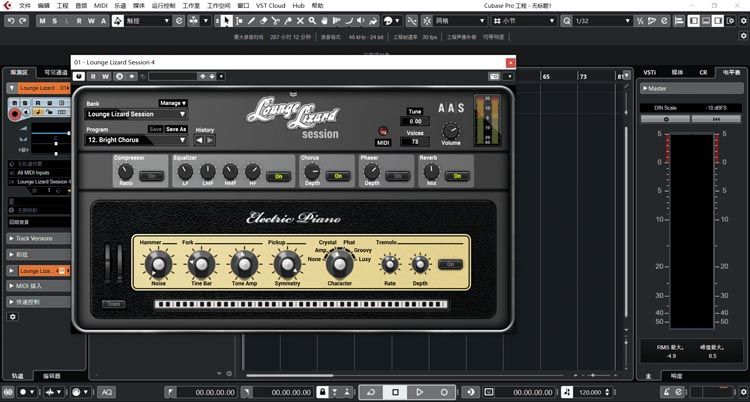Click the Trem button on the piano
Image resolution: width=750 pixels, height=402 pixels.
(x=113, y=304)
